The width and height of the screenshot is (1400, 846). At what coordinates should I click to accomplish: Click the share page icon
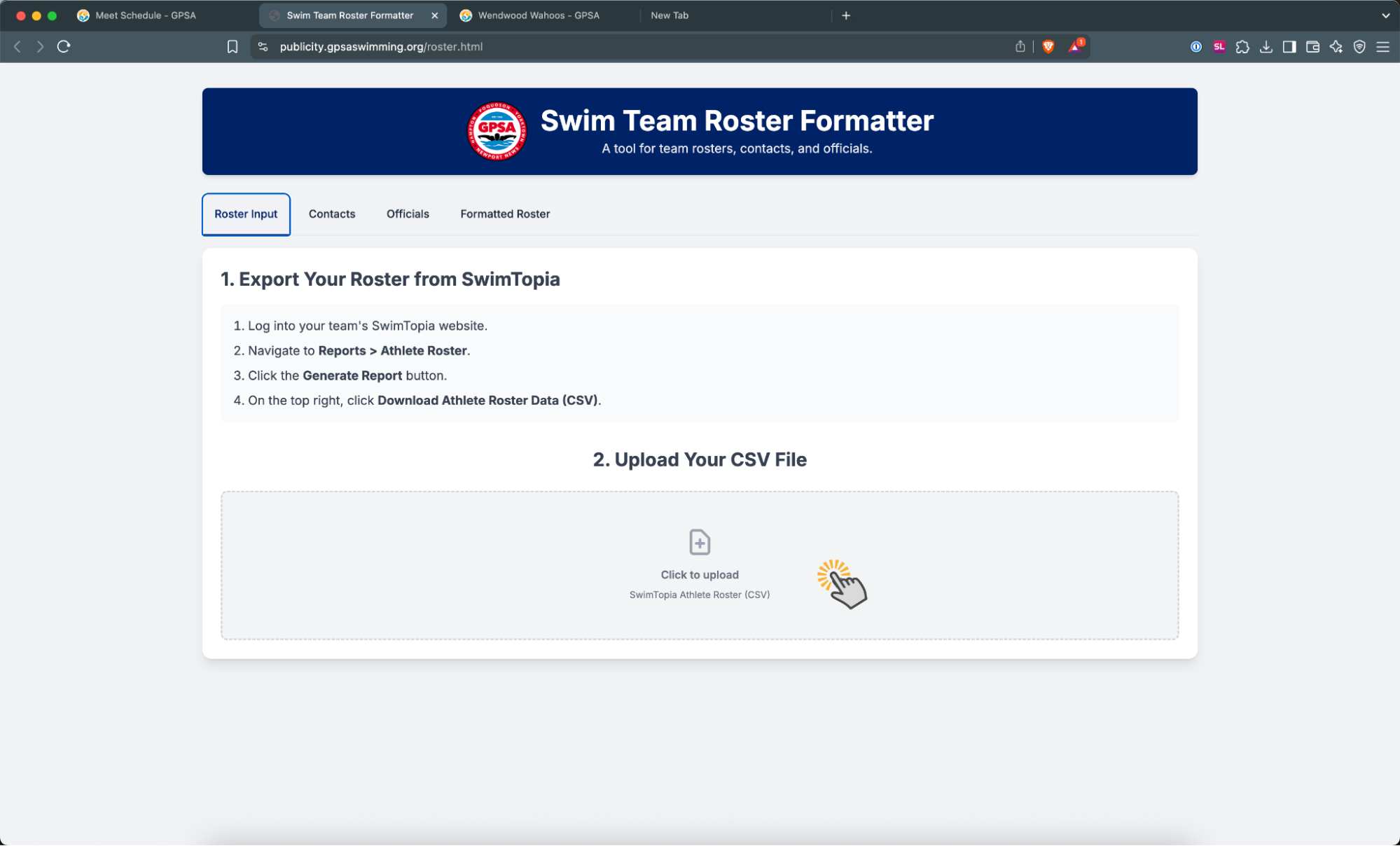pyautogui.click(x=1020, y=47)
